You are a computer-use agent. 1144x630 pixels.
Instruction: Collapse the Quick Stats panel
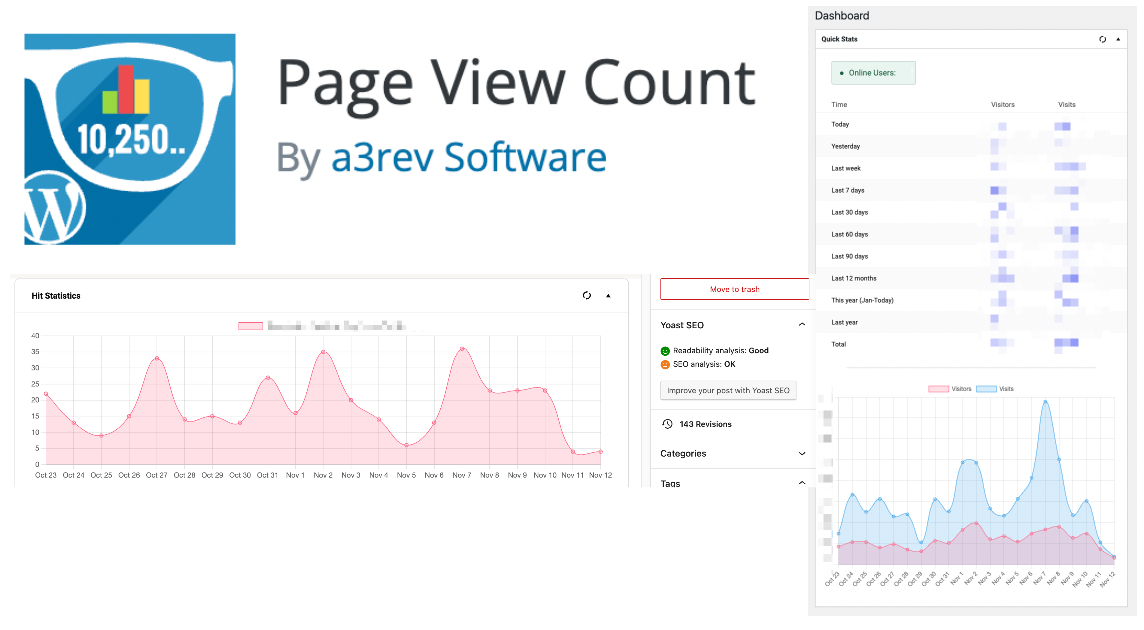coord(1121,39)
